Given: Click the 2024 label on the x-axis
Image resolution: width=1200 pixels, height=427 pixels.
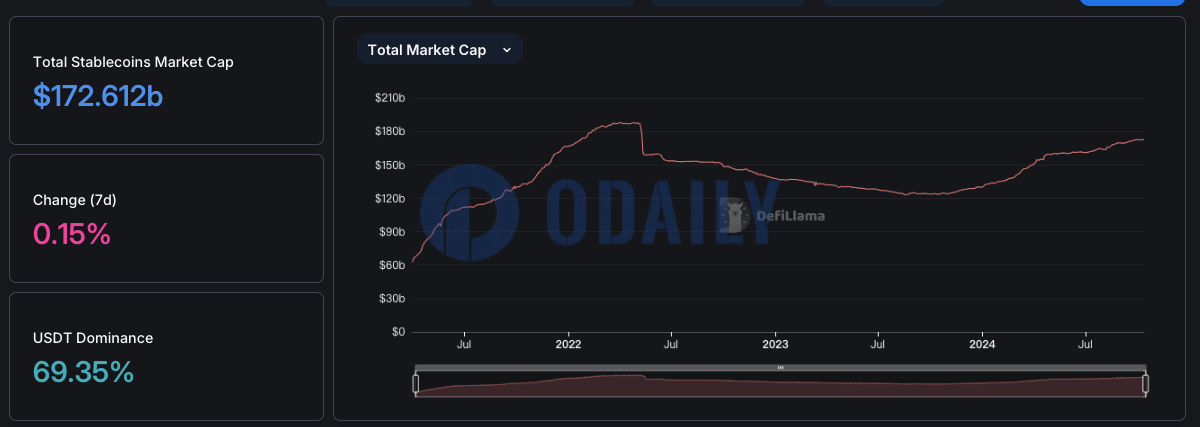Looking at the screenshot, I should click(982, 345).
